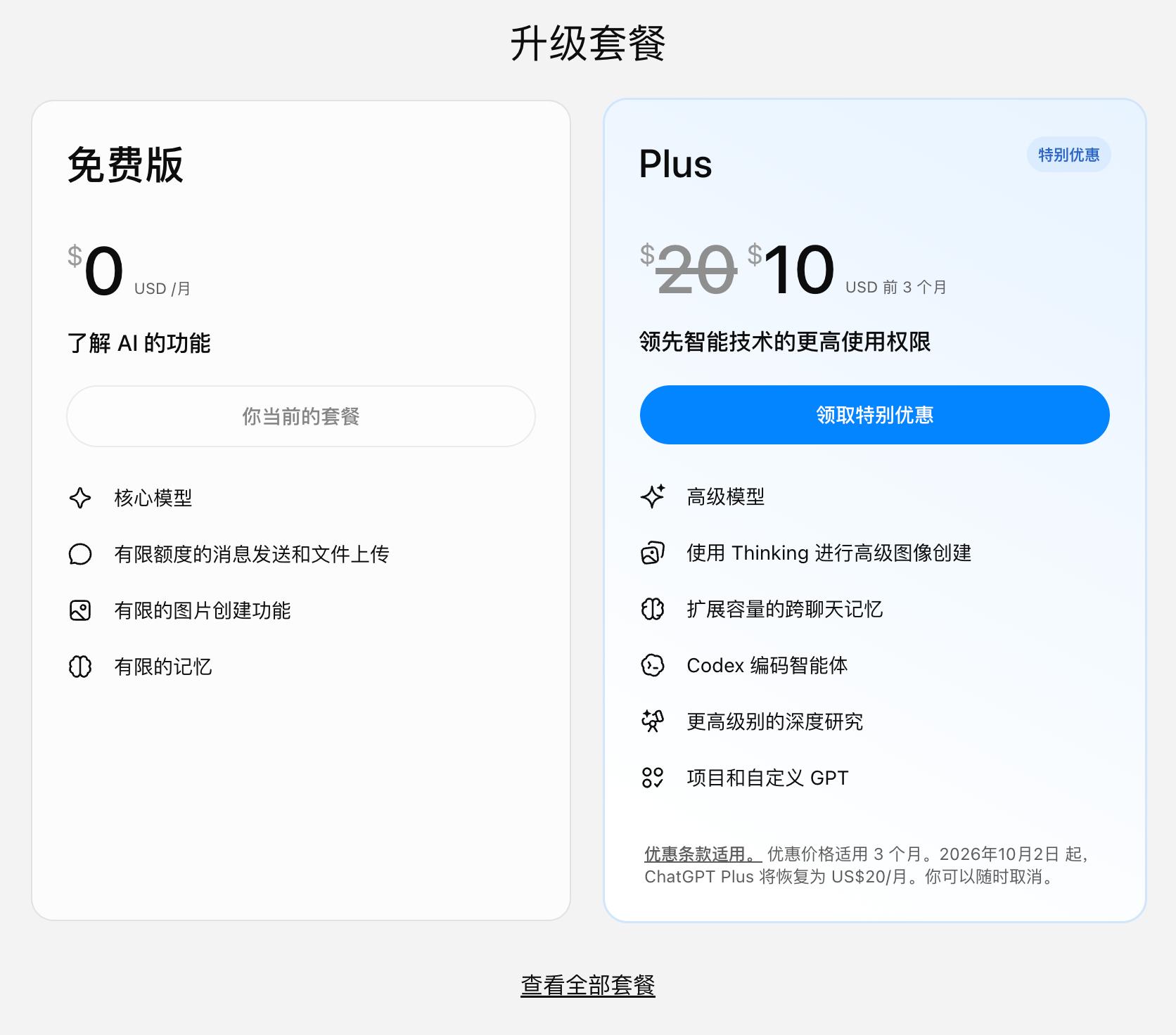Click the 有限的记忆 feature text
Screen dimensions: 1176x1035
[163, 667]
